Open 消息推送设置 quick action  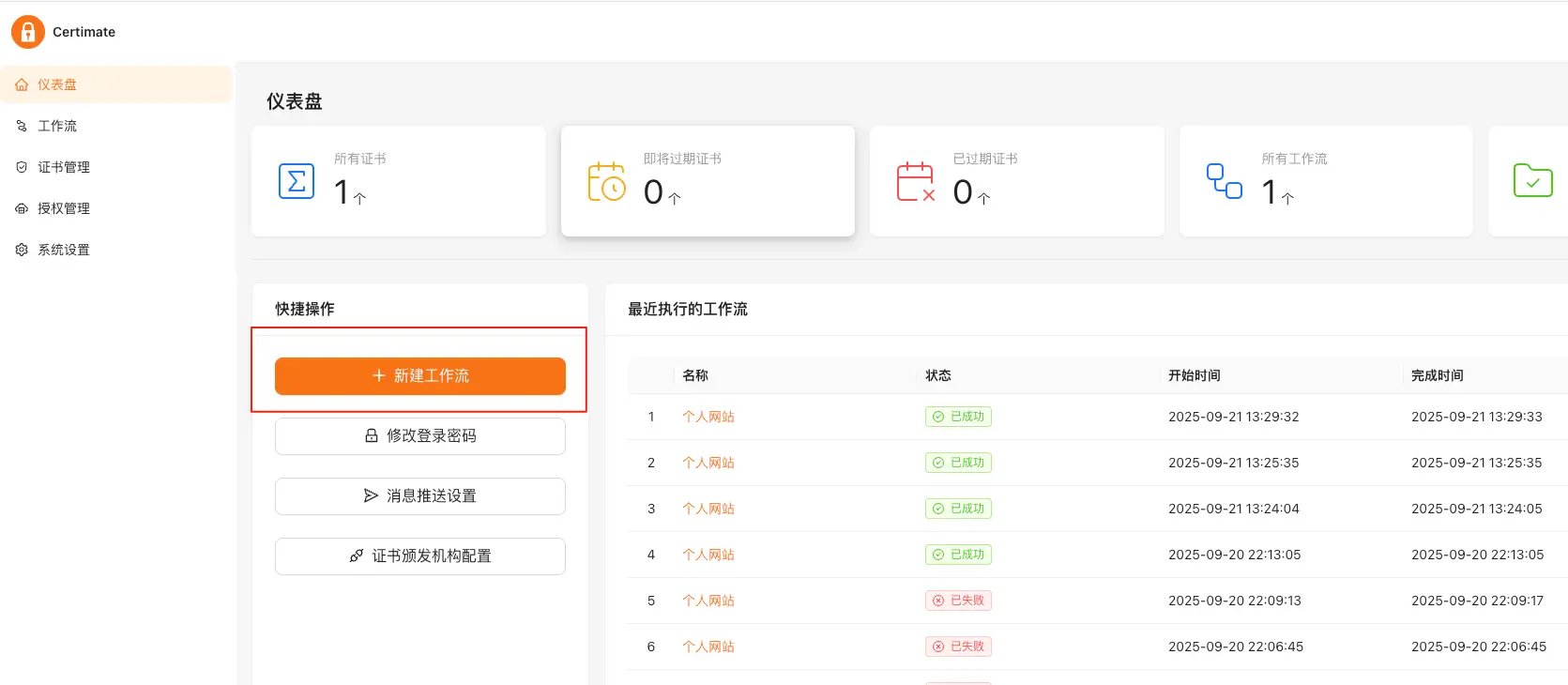420,495
